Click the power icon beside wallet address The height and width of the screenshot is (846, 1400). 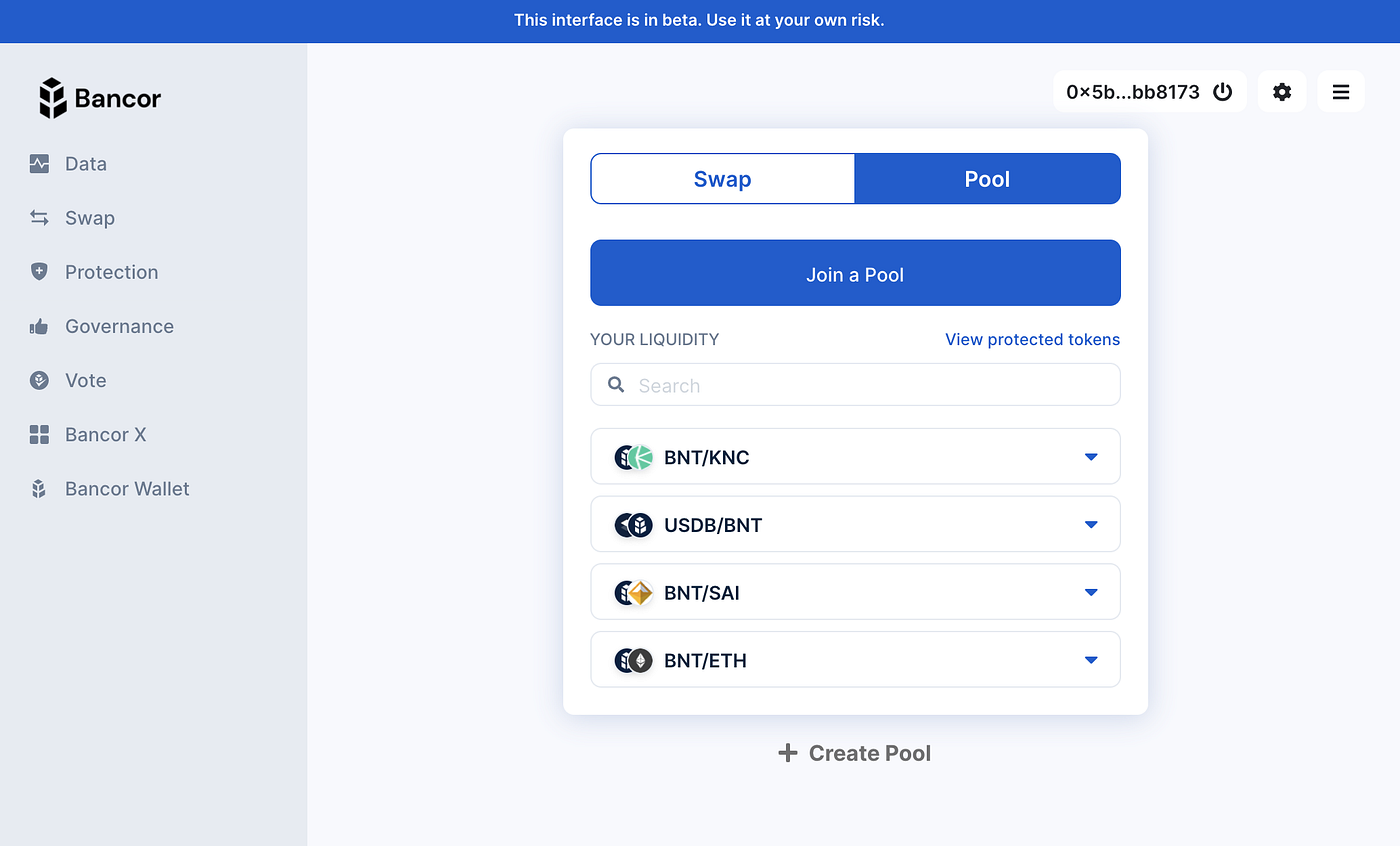[x=1222, y=92]
